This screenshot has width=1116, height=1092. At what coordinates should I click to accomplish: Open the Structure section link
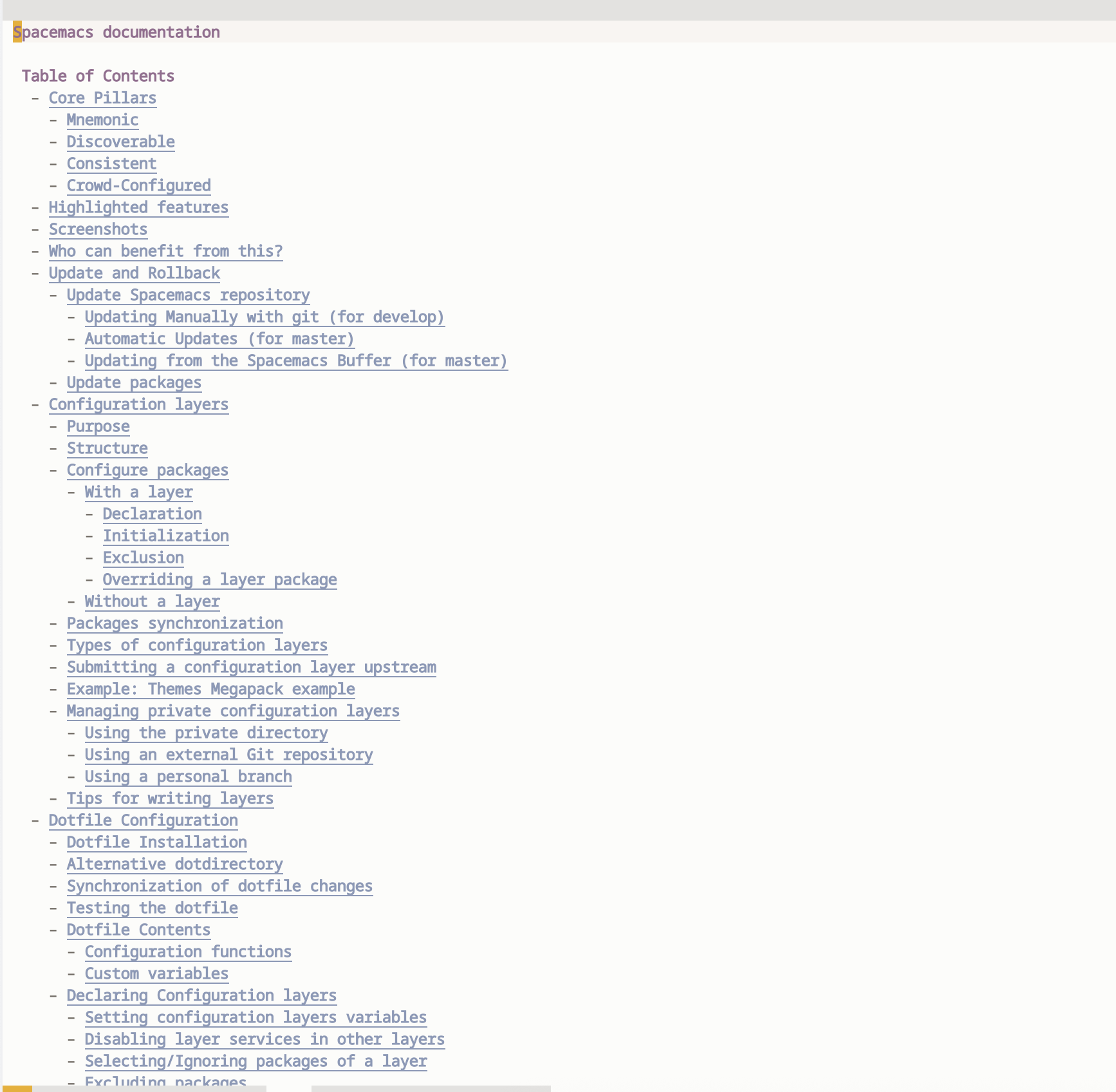(107, 448)
